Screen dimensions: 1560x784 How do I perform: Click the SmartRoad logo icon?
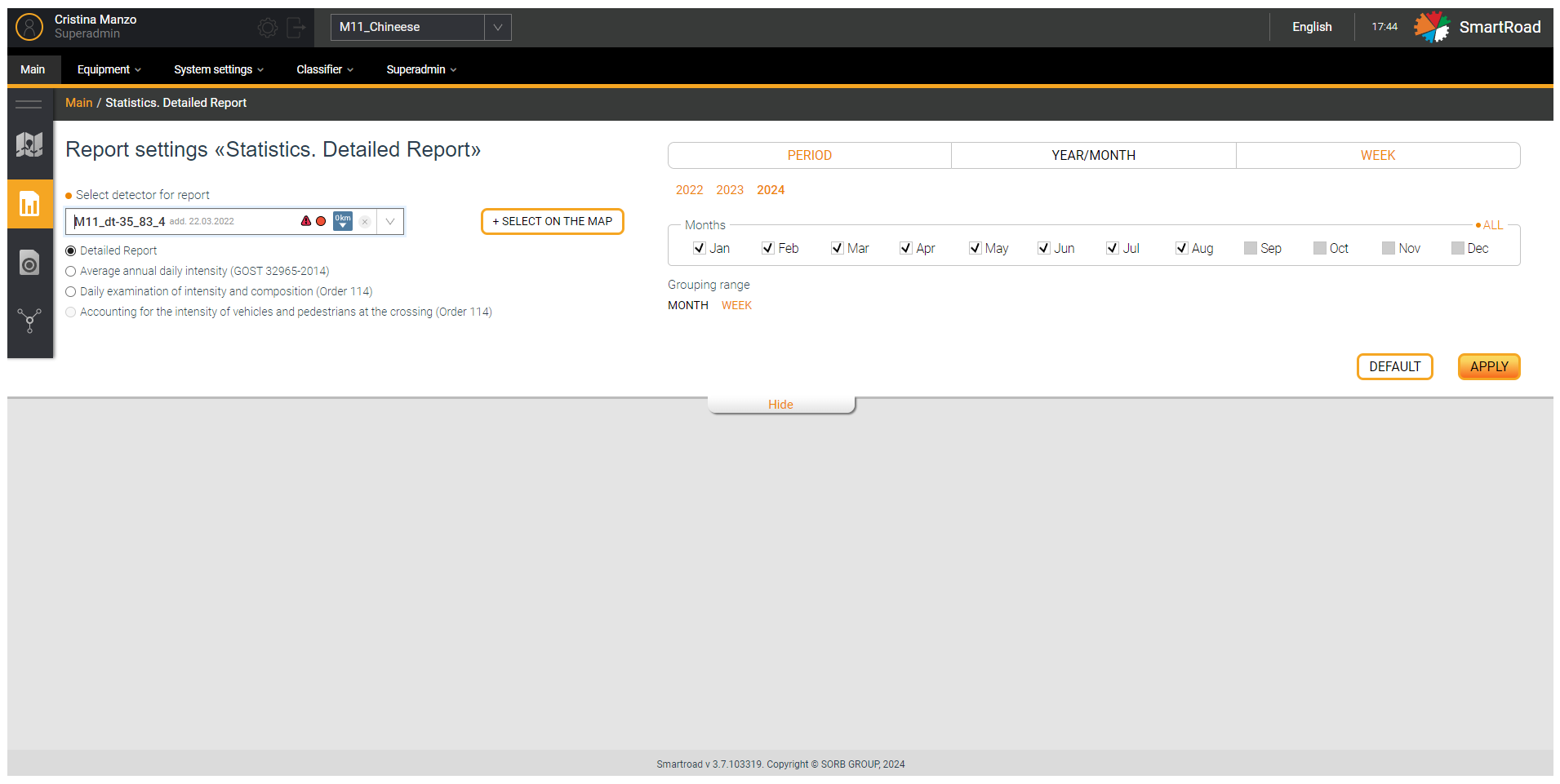(1432, 27)
